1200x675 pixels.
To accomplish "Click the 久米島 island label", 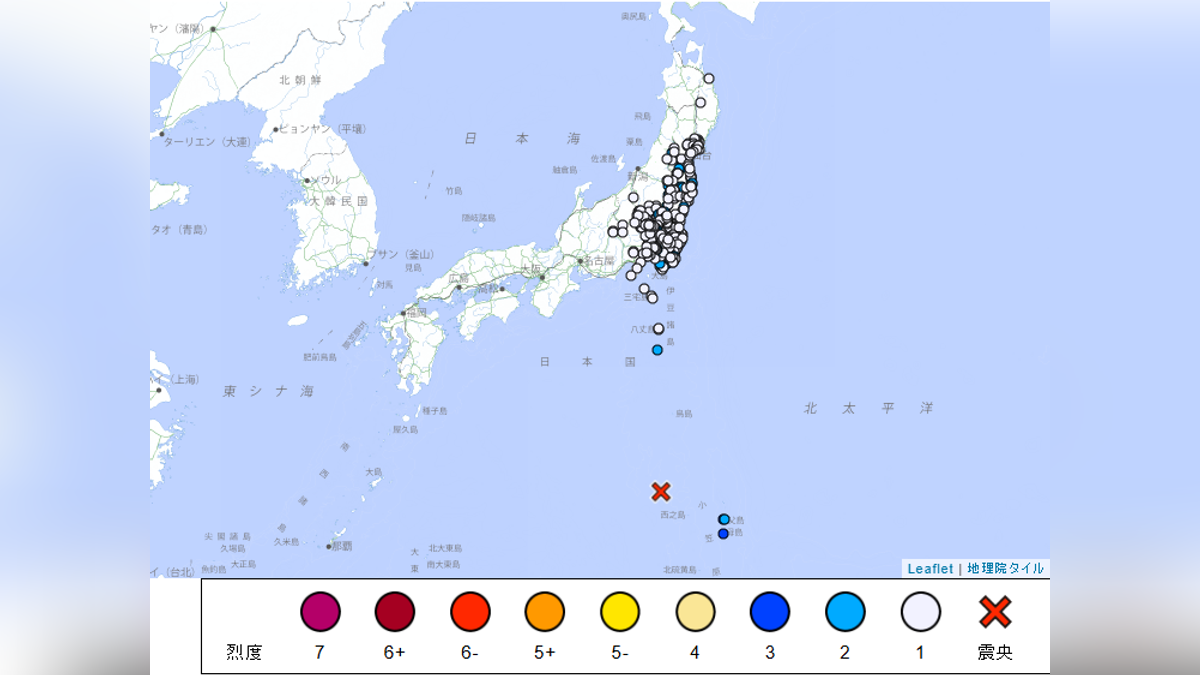I will (x=286, y=541).
